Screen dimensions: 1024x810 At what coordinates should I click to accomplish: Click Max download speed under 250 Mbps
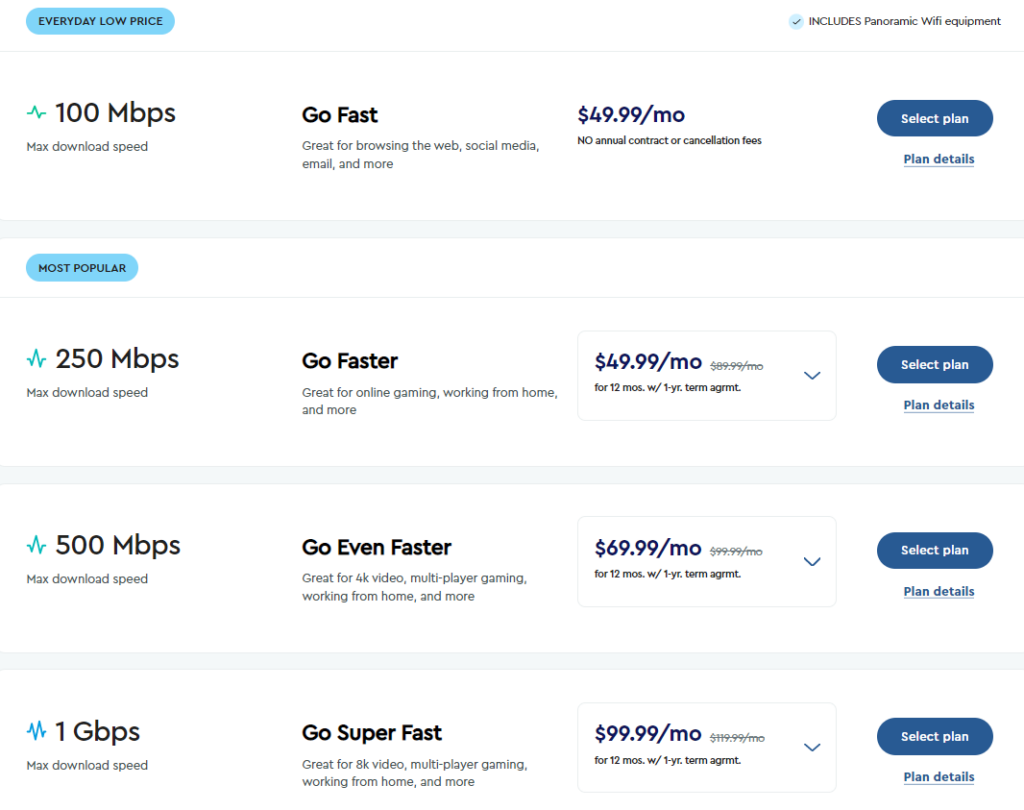click(x=87, y=393)
